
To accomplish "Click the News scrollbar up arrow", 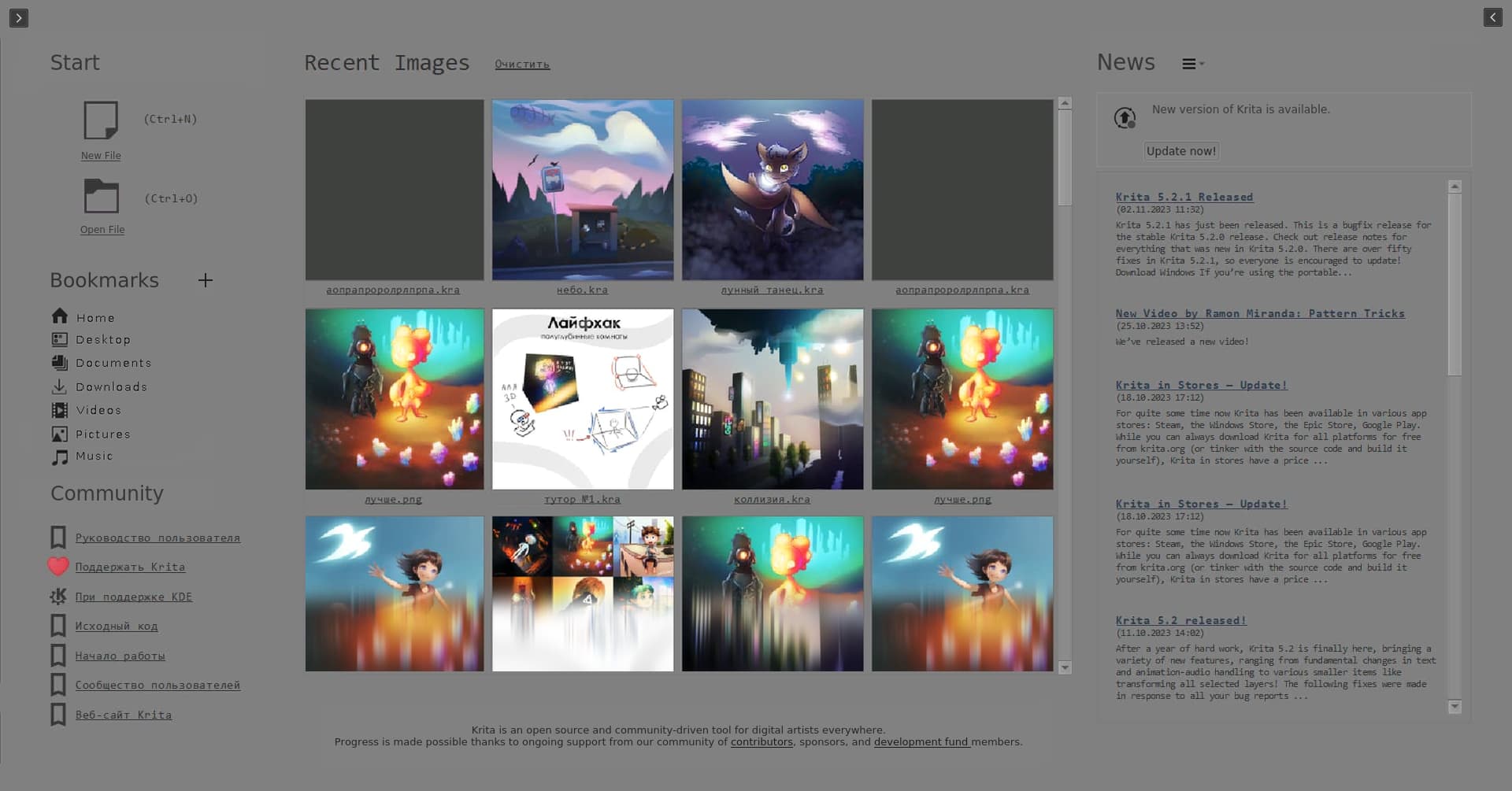I will [1455, 187].
